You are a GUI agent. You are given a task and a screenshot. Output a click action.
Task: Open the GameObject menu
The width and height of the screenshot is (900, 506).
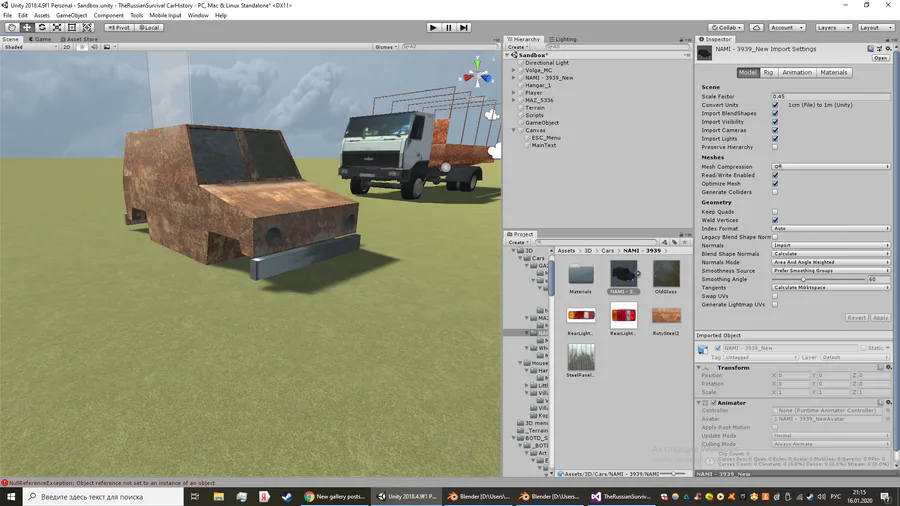[72, 15]
